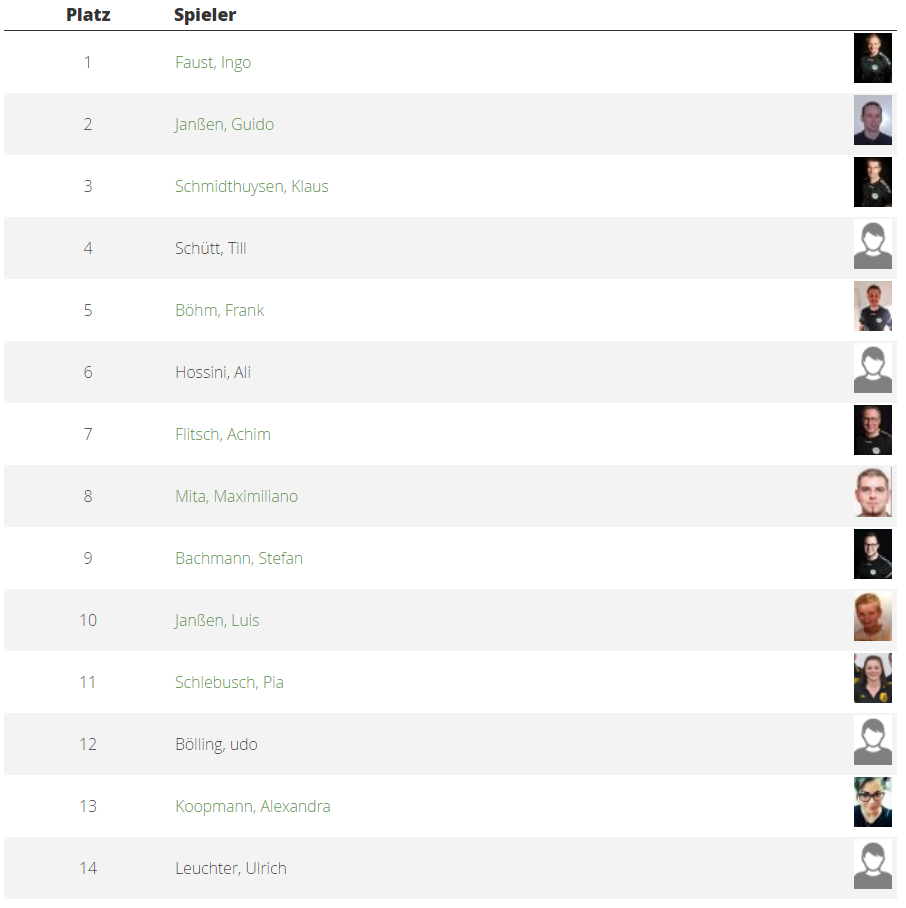
Task: Open Alexandra Koopmann's profile photo
Action: click(872, 802)
